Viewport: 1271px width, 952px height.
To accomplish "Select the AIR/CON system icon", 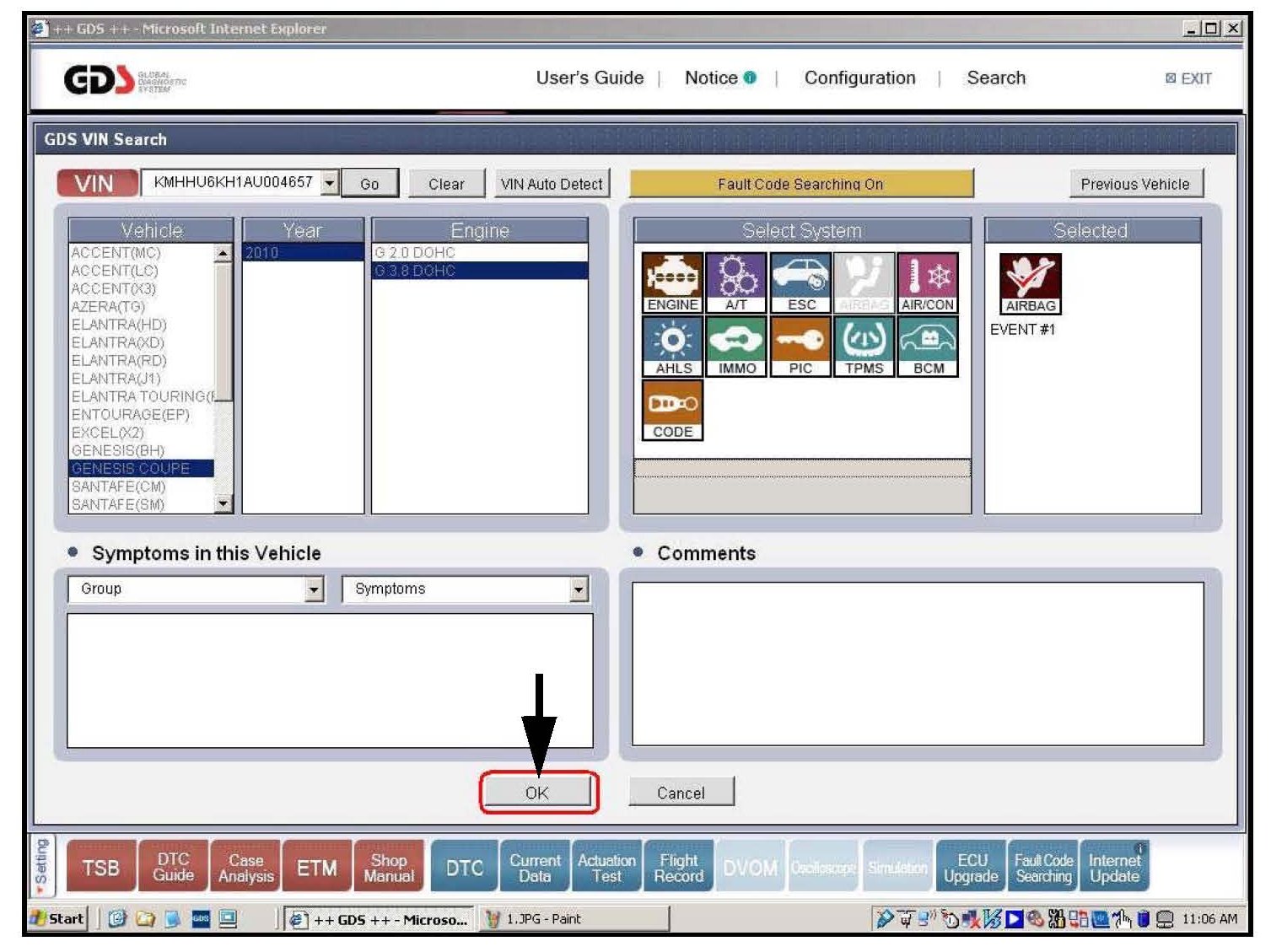I will tap(927, 282).
